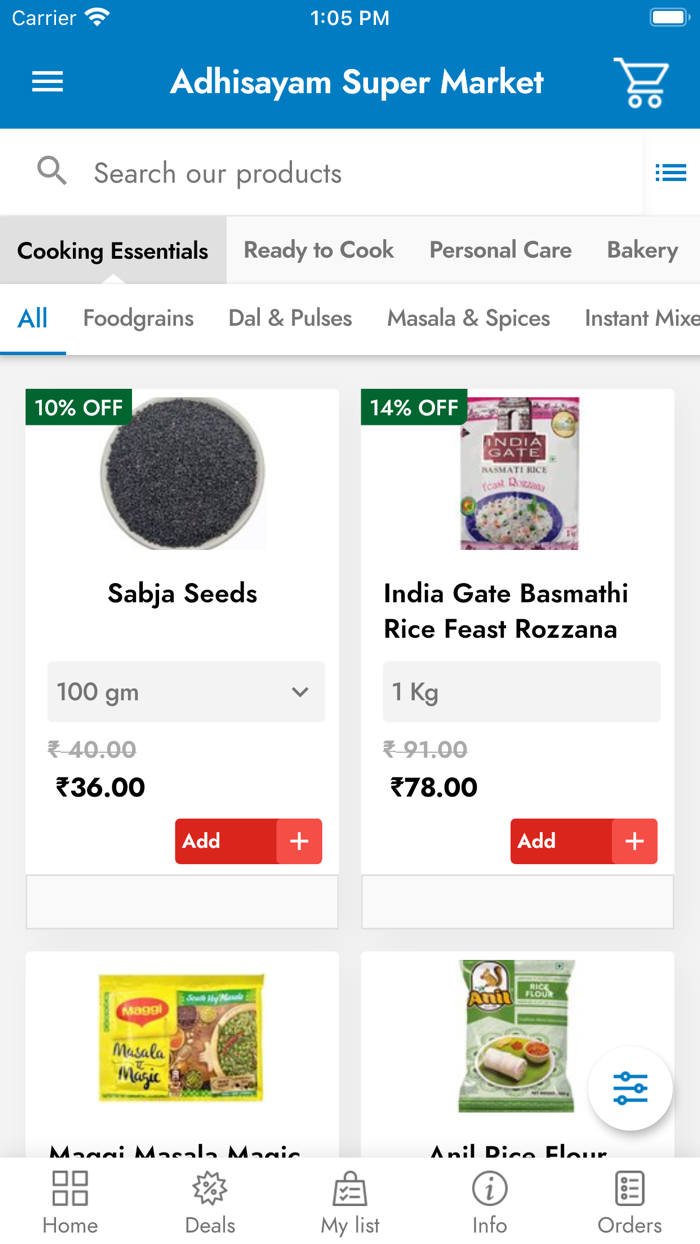Open the Deals section in bottom bar
Image resolution: width=700 pixels, height=1244 pixels.
point(209,1199)
